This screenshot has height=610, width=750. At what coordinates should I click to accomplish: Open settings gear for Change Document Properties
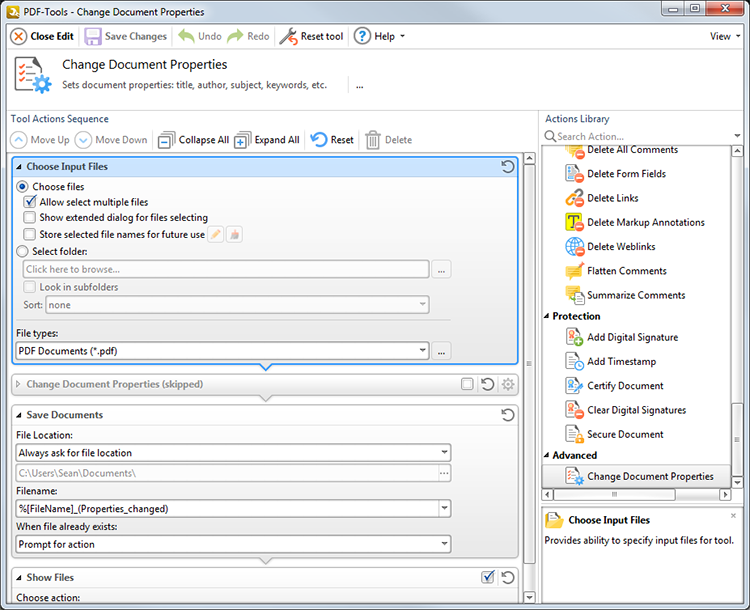508,384
